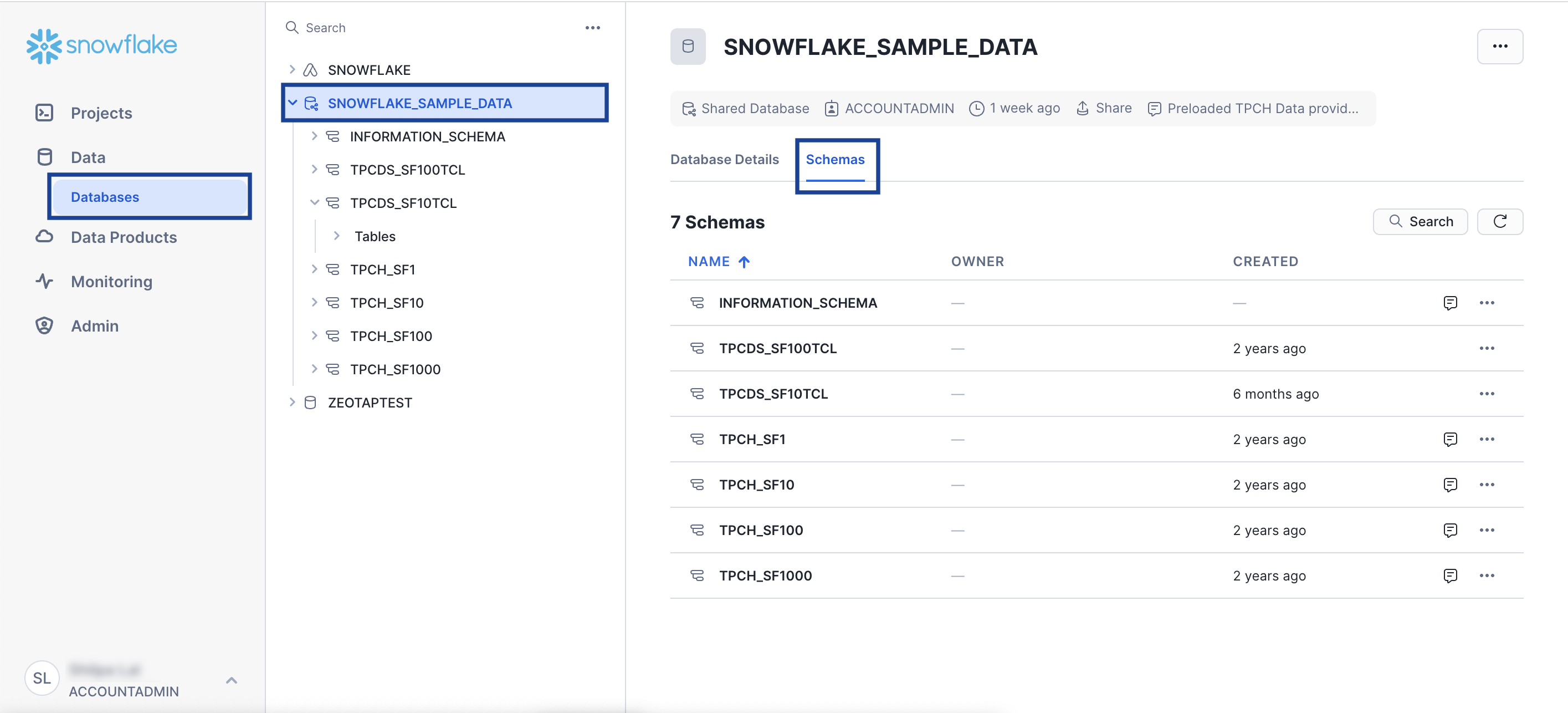The width and height of the screenshot is (1568, 713).
Task: Open the comment icon for TPCH_SF1 row
Action: [x=1450, y=439]
